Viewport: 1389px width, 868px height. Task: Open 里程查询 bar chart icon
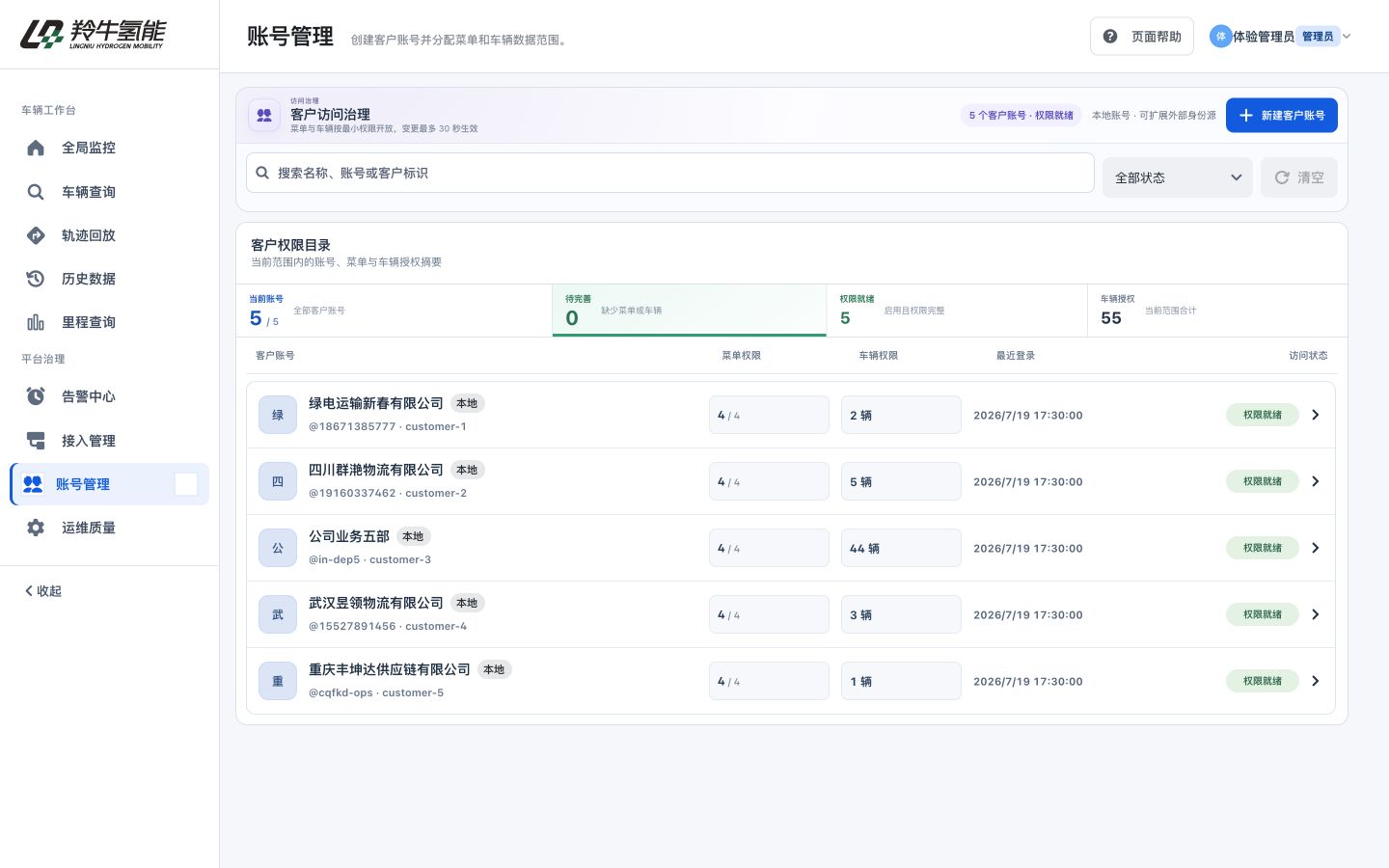[x=36, y=322]
